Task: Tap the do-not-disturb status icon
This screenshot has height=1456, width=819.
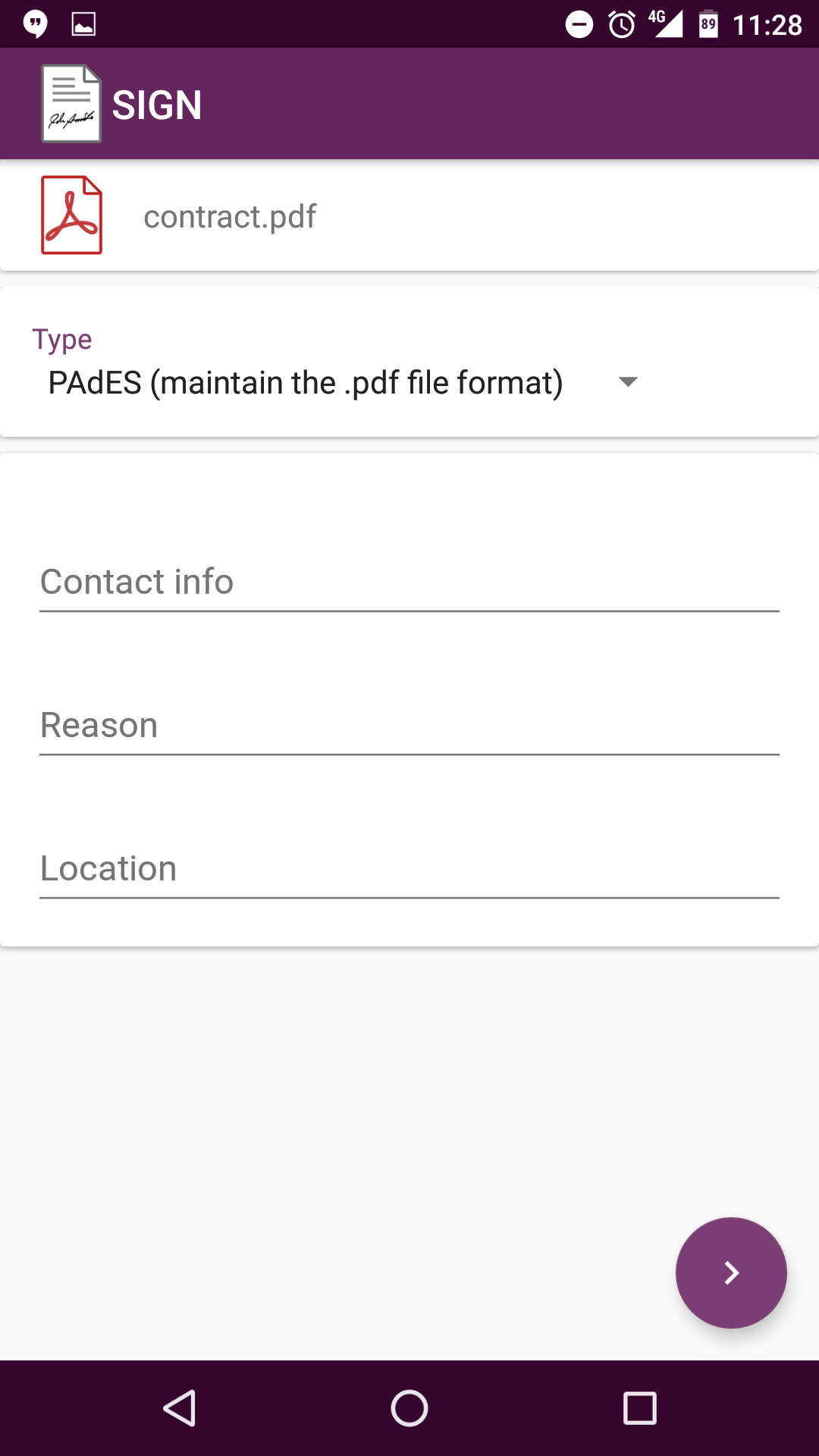Action: click(x=579, y=24)
